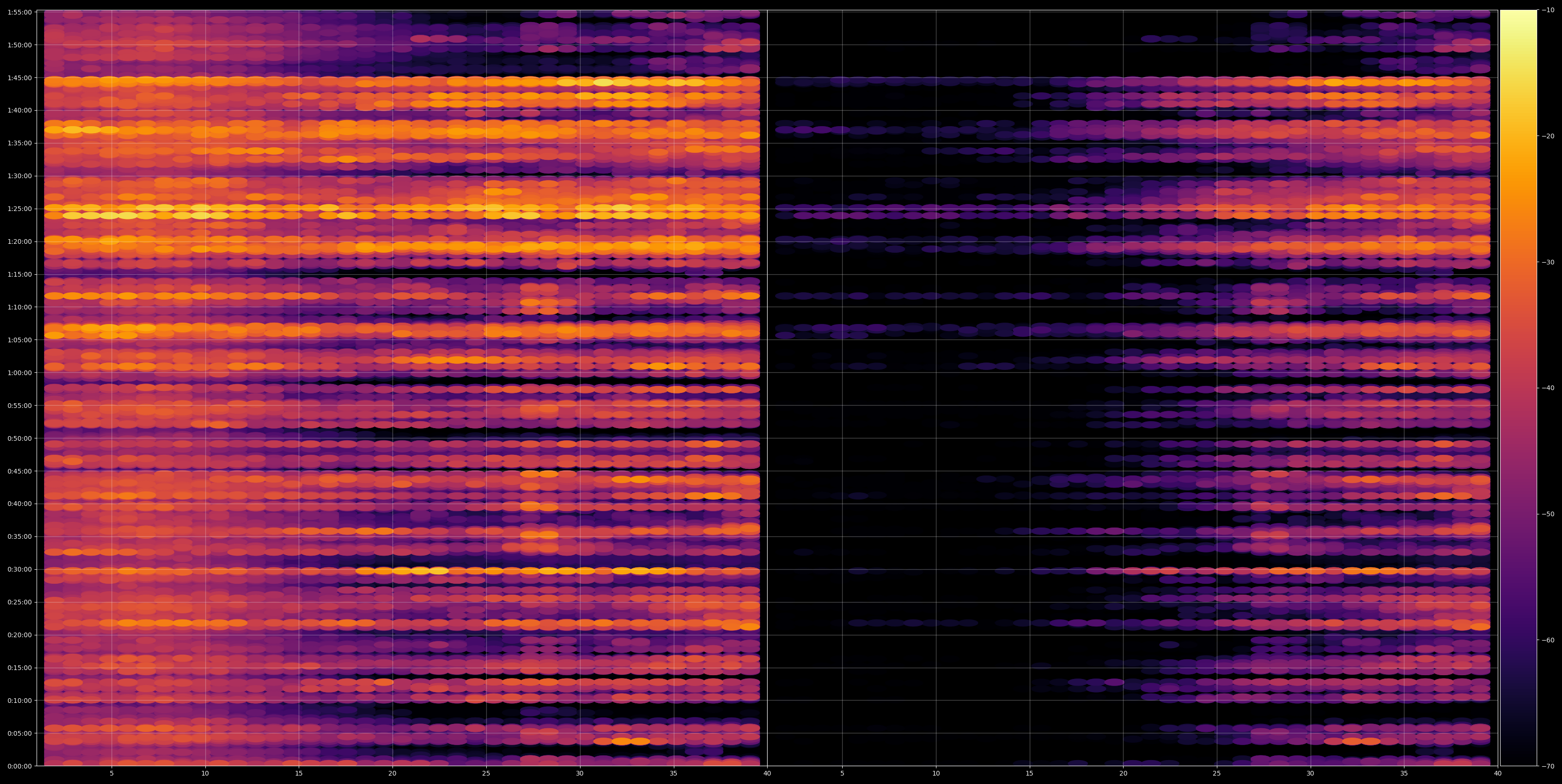The width and height of the screenshot is (1562, 784).
Task: Click right heatmap's x-axis tick label 15
Action: [x=1030, y=773]
